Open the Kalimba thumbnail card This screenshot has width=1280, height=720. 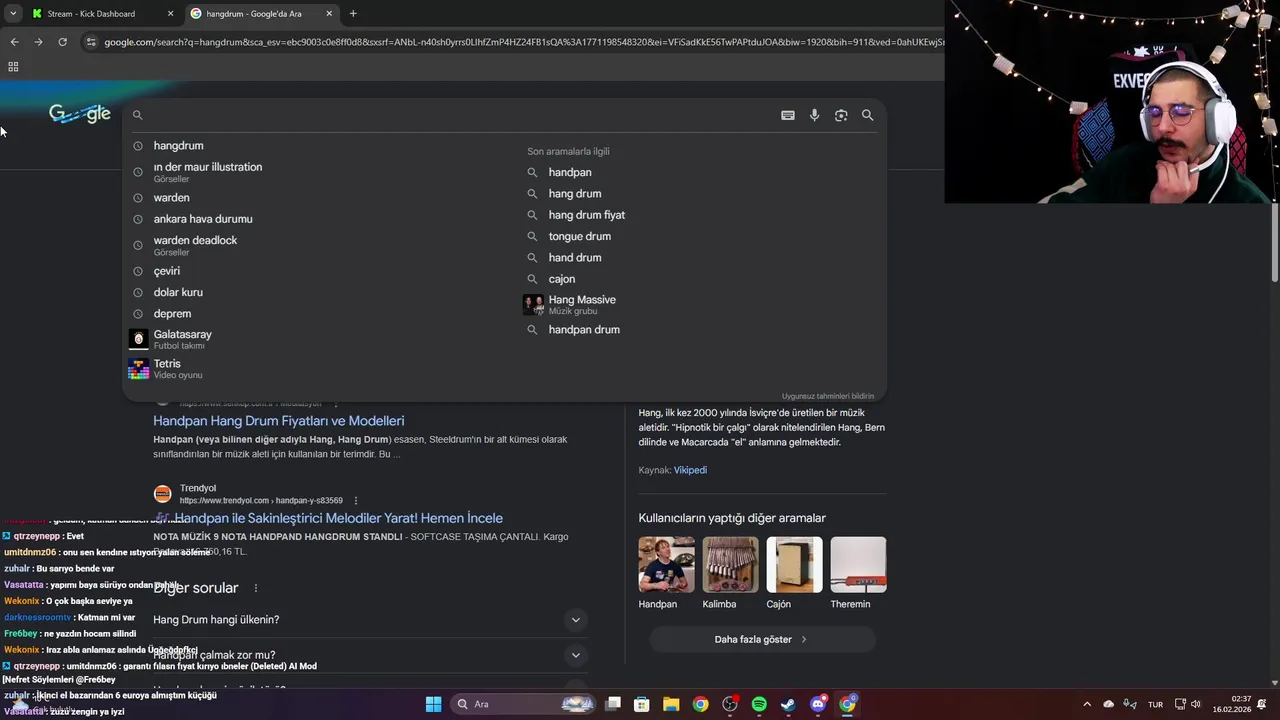pos(730,573)
